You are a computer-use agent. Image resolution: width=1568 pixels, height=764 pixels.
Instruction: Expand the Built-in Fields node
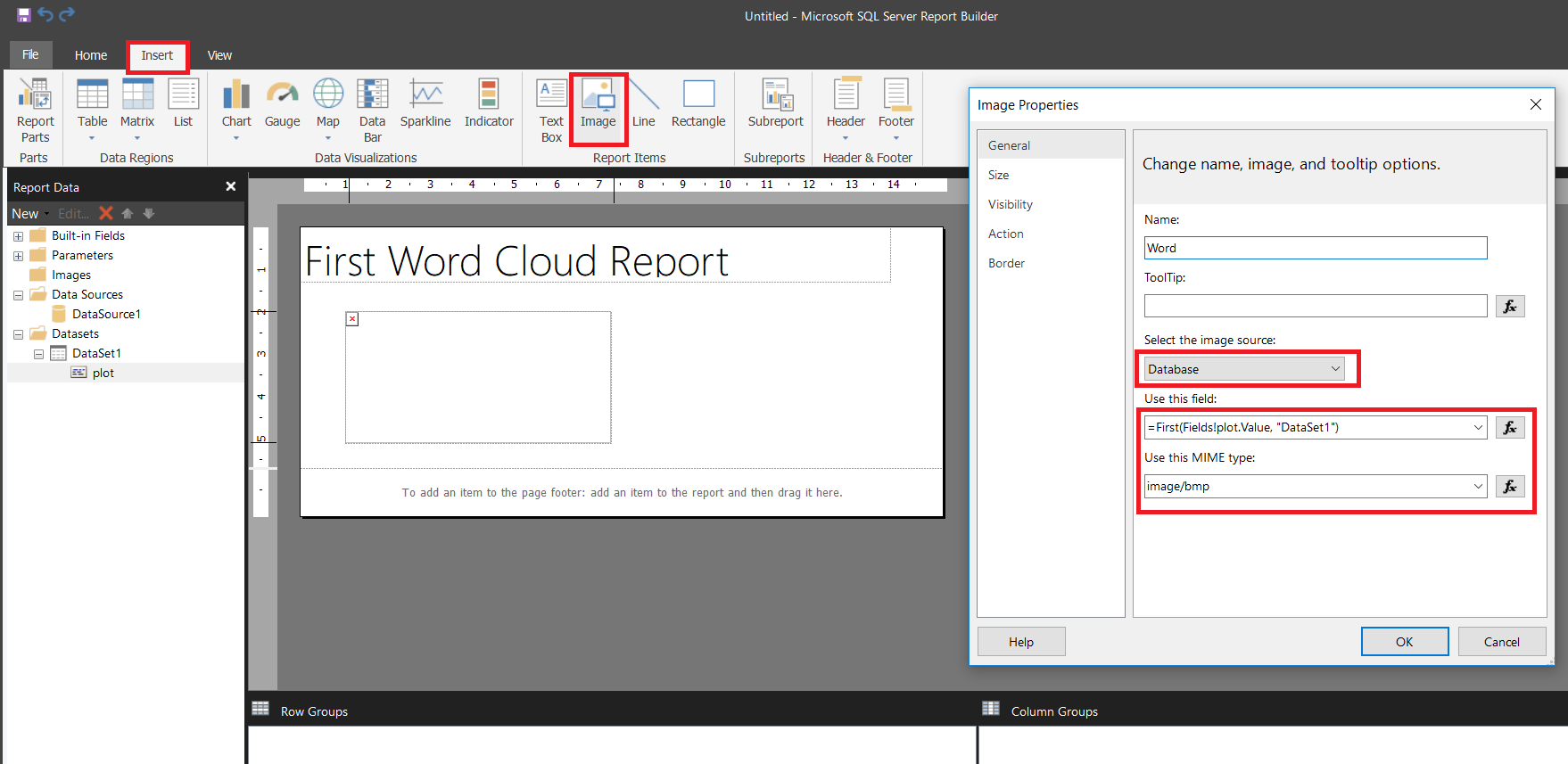click(x=18, y=236)
